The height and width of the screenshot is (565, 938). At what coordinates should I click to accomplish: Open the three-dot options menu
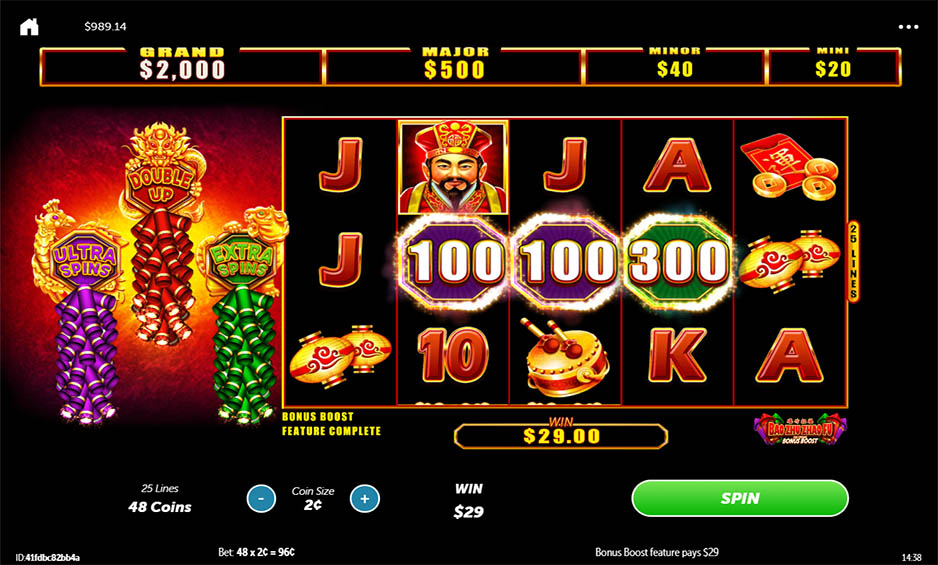click(908, 26)
